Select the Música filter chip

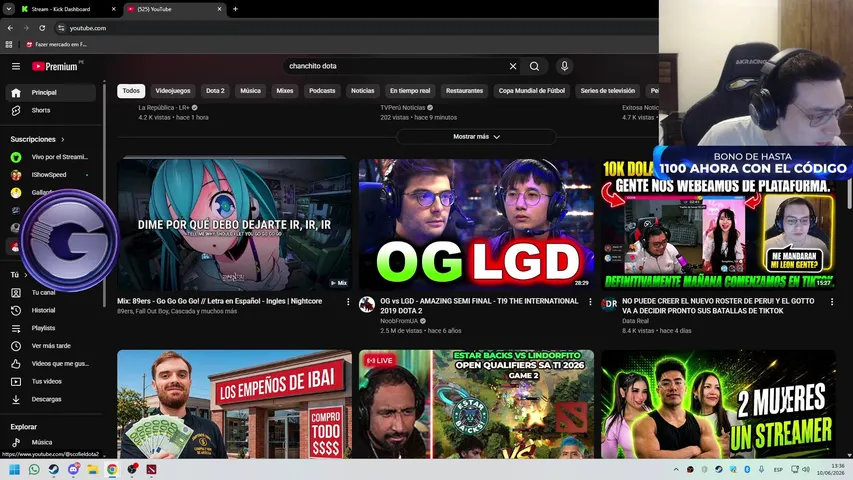tap(250, 91)
